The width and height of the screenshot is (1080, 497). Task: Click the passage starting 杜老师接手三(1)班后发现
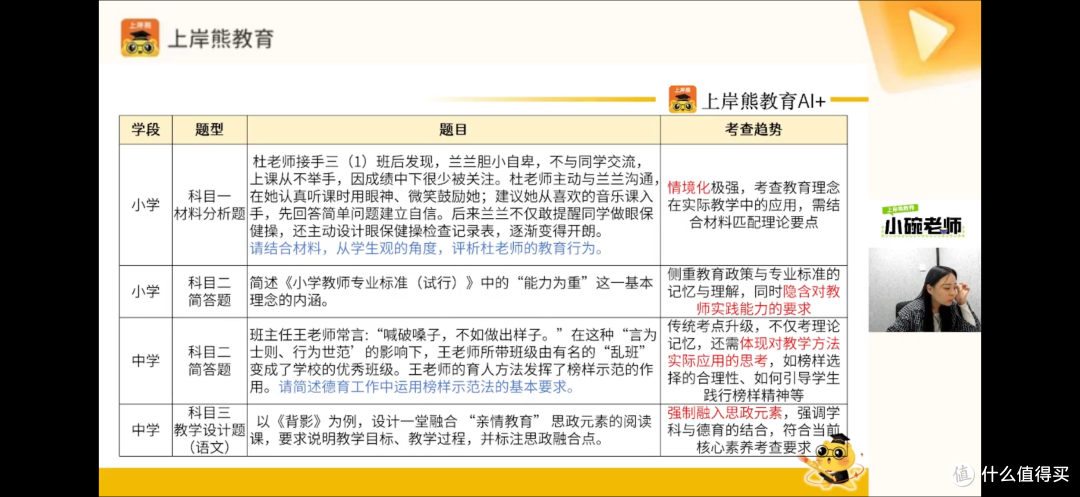point(453,196)
